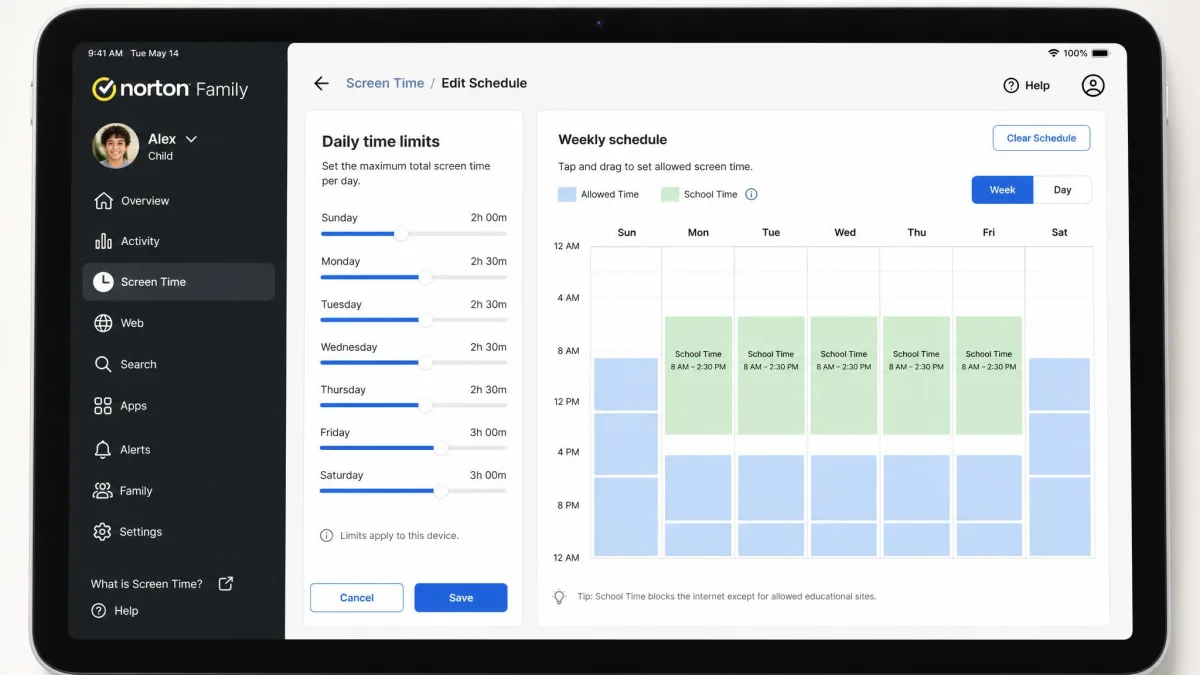This screenshot has height=675, width=1200.
Task: Click the "Daily time limits" heading
Action: click(381, 142)
